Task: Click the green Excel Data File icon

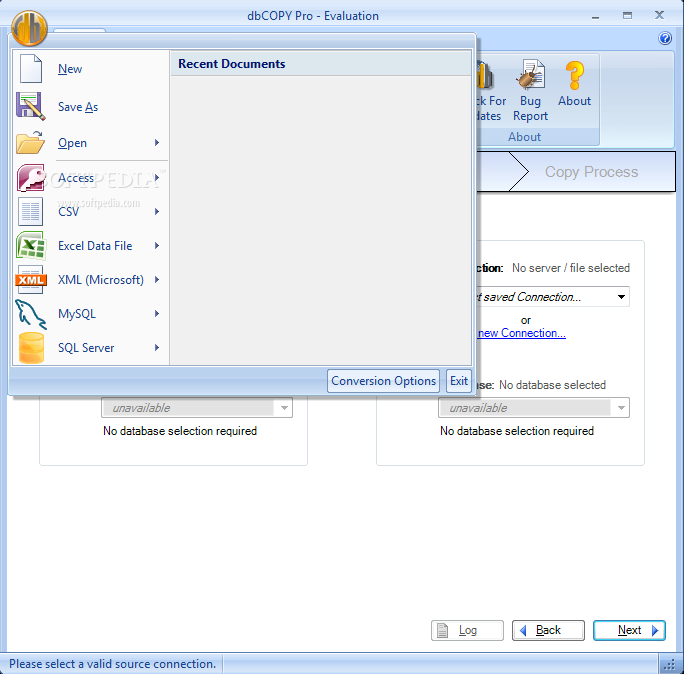Action: point(31,246)
